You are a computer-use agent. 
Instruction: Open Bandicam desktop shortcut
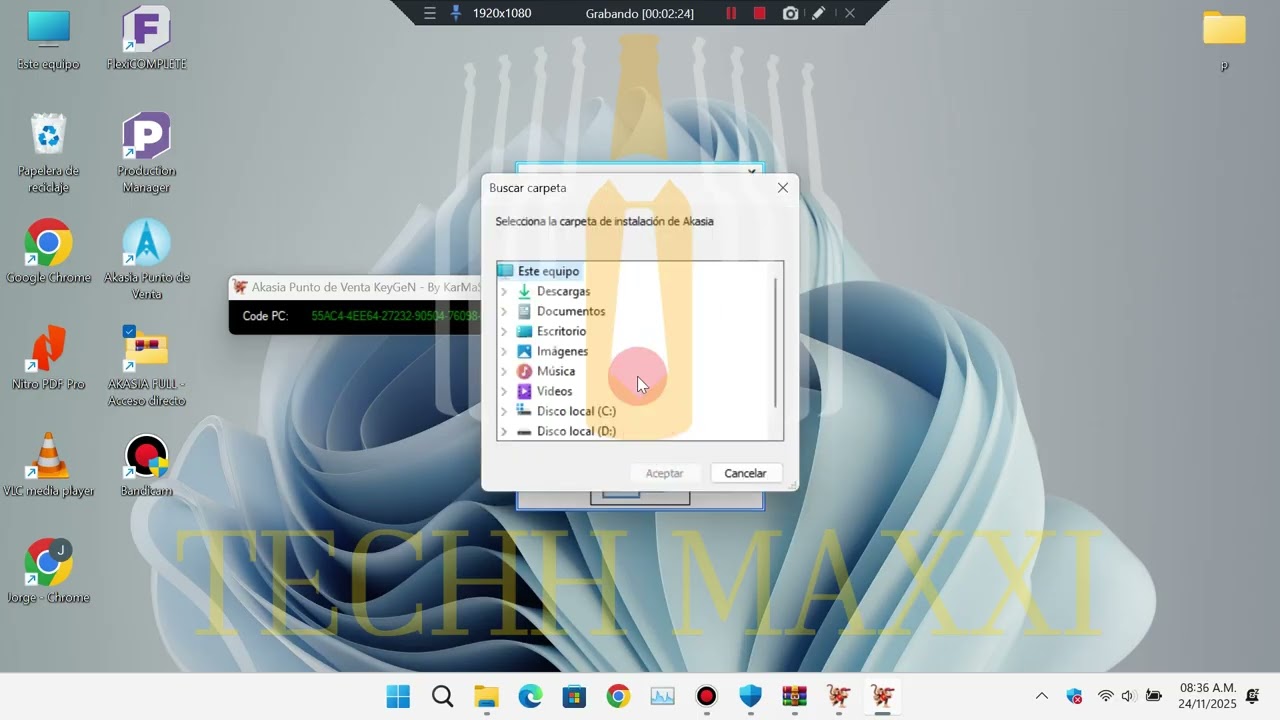pyautogui.click(x=146, y=465)
